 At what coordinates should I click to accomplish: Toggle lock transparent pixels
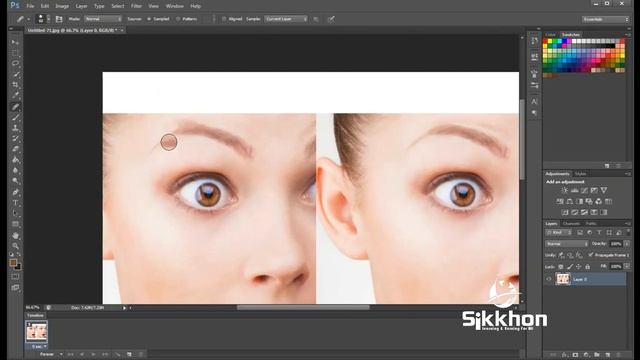pos(561,267)
